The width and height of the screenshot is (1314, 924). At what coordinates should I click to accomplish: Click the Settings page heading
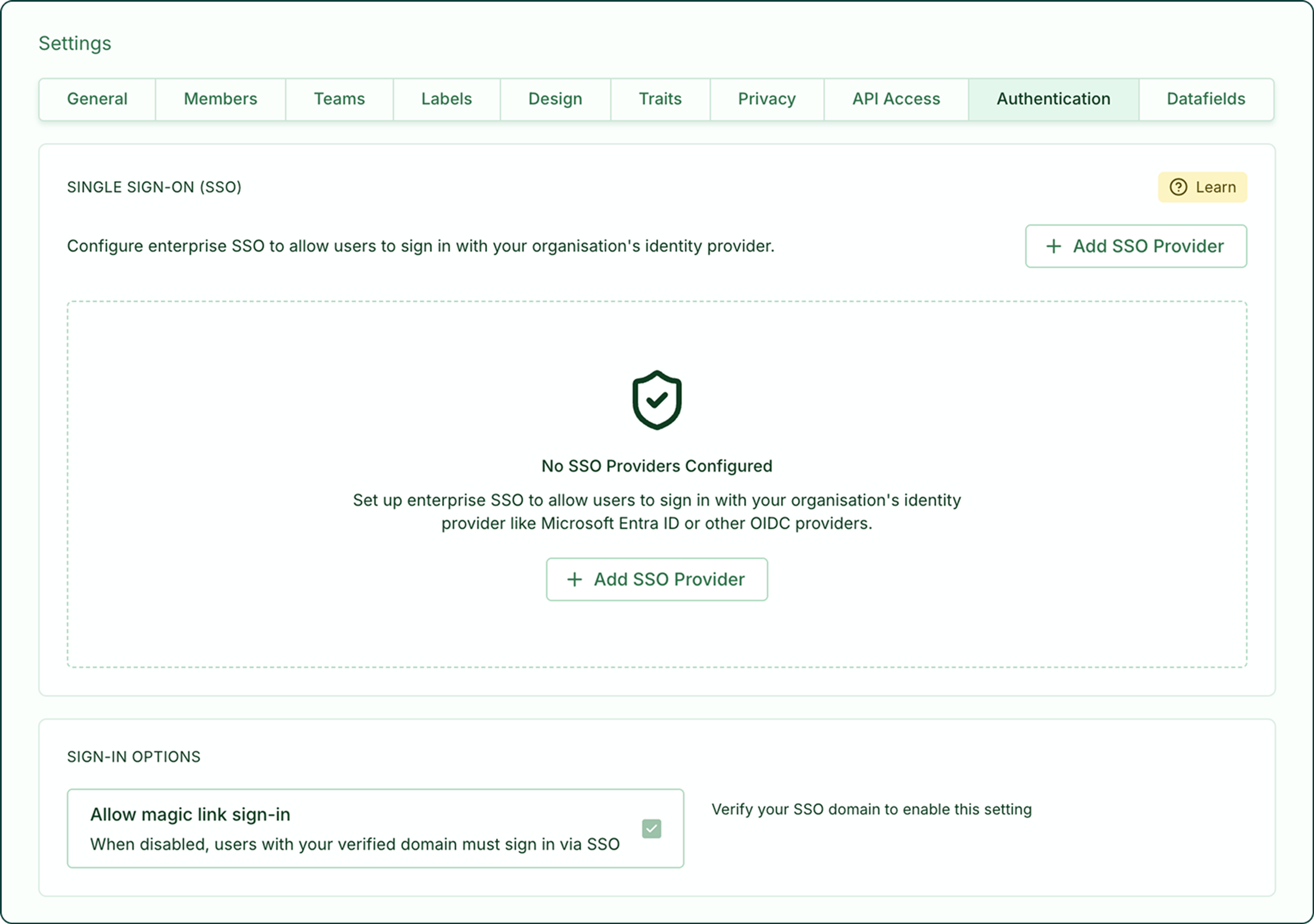click(75, 43)
